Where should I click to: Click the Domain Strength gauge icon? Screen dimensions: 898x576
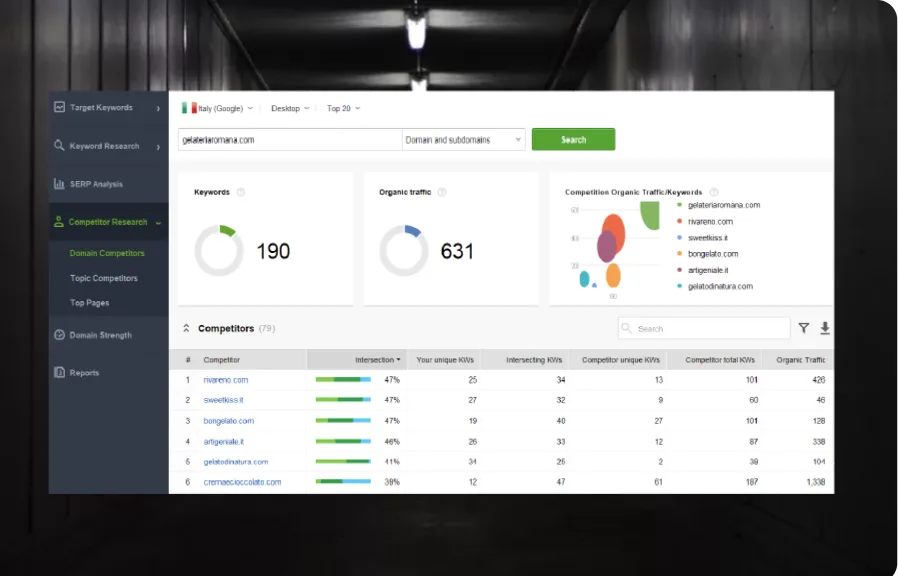coord(60,335)
